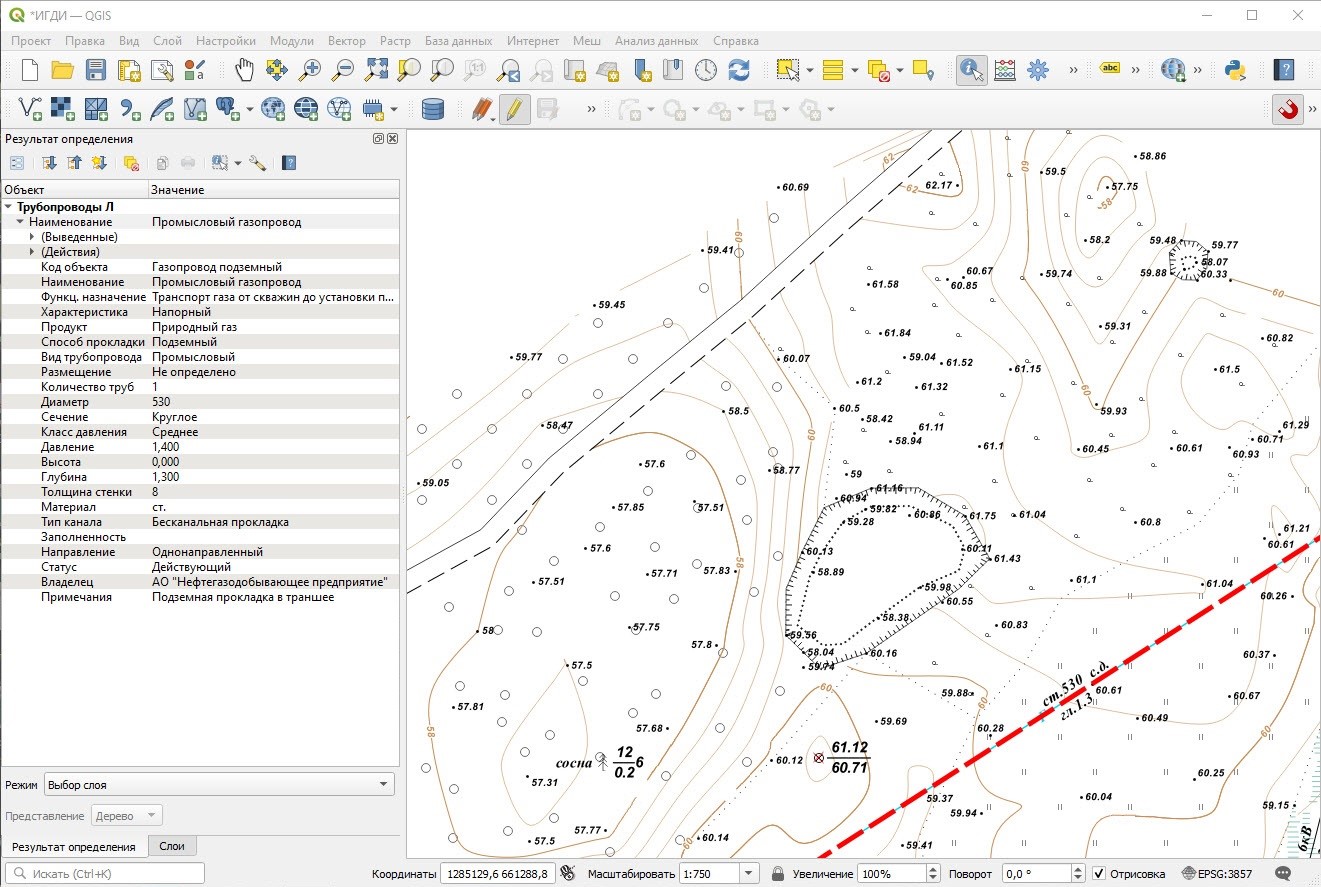Click the Искать (Ctrl+K) search box
This screenshot has height=887, width=1321.
click(104, 874)
